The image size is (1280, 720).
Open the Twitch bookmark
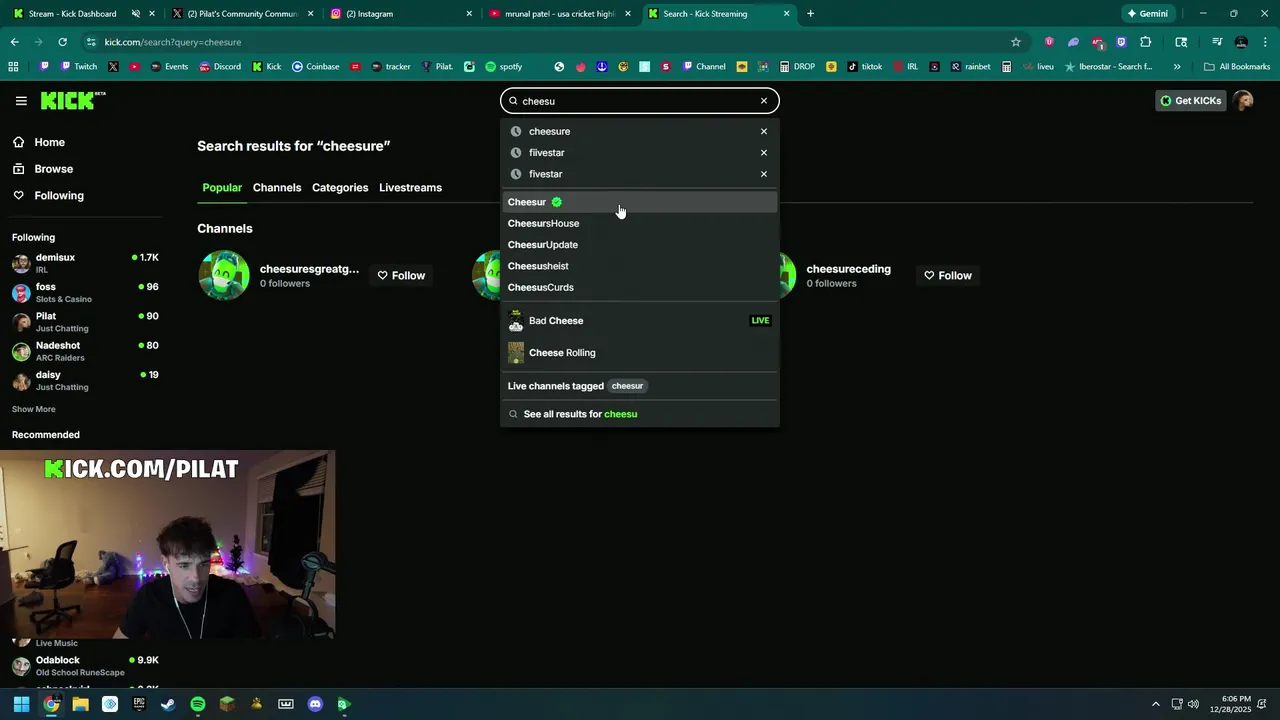pos(79,67)
